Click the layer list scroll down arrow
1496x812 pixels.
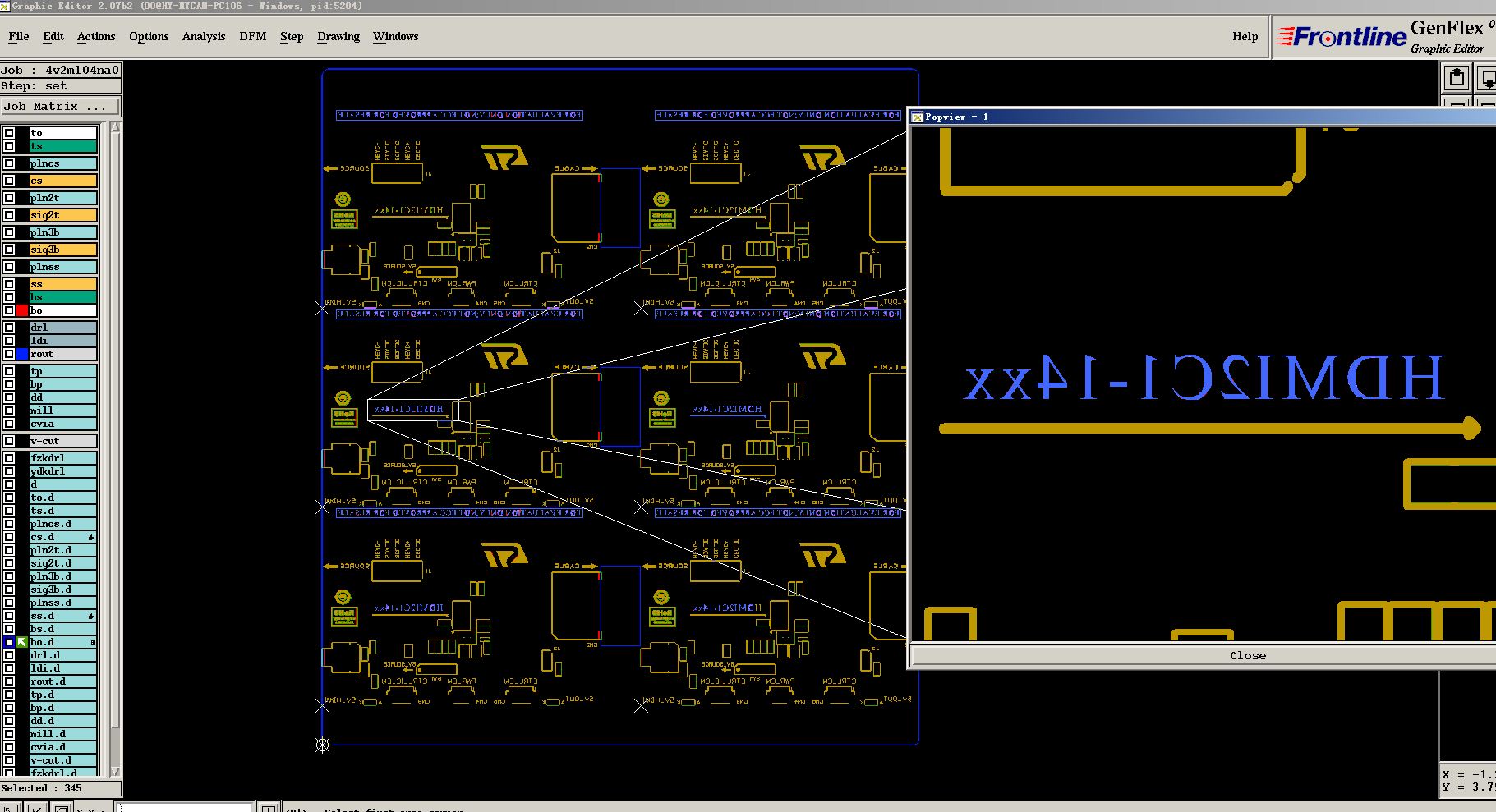(115, 771)
